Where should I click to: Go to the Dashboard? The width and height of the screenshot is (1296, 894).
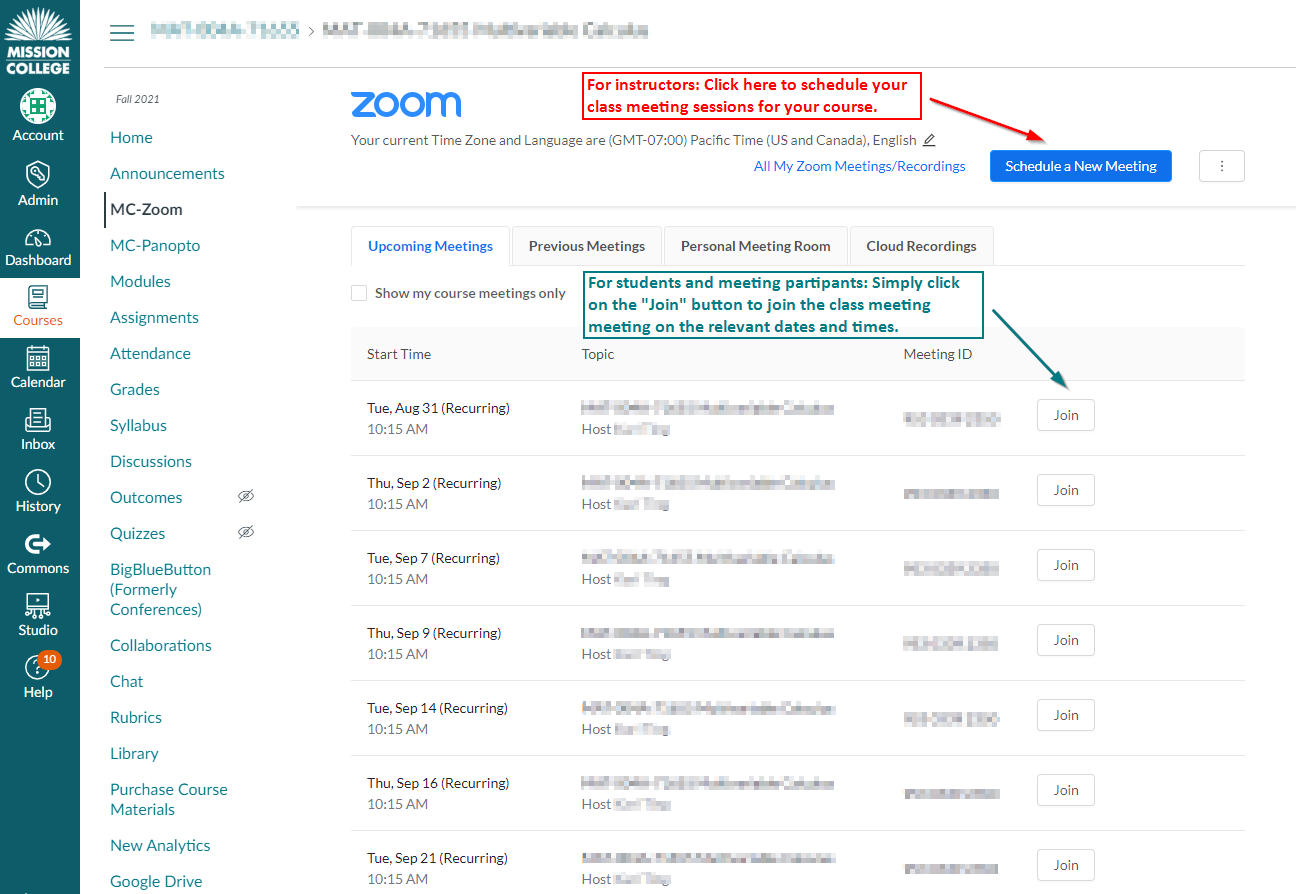(x=38, y=248)
